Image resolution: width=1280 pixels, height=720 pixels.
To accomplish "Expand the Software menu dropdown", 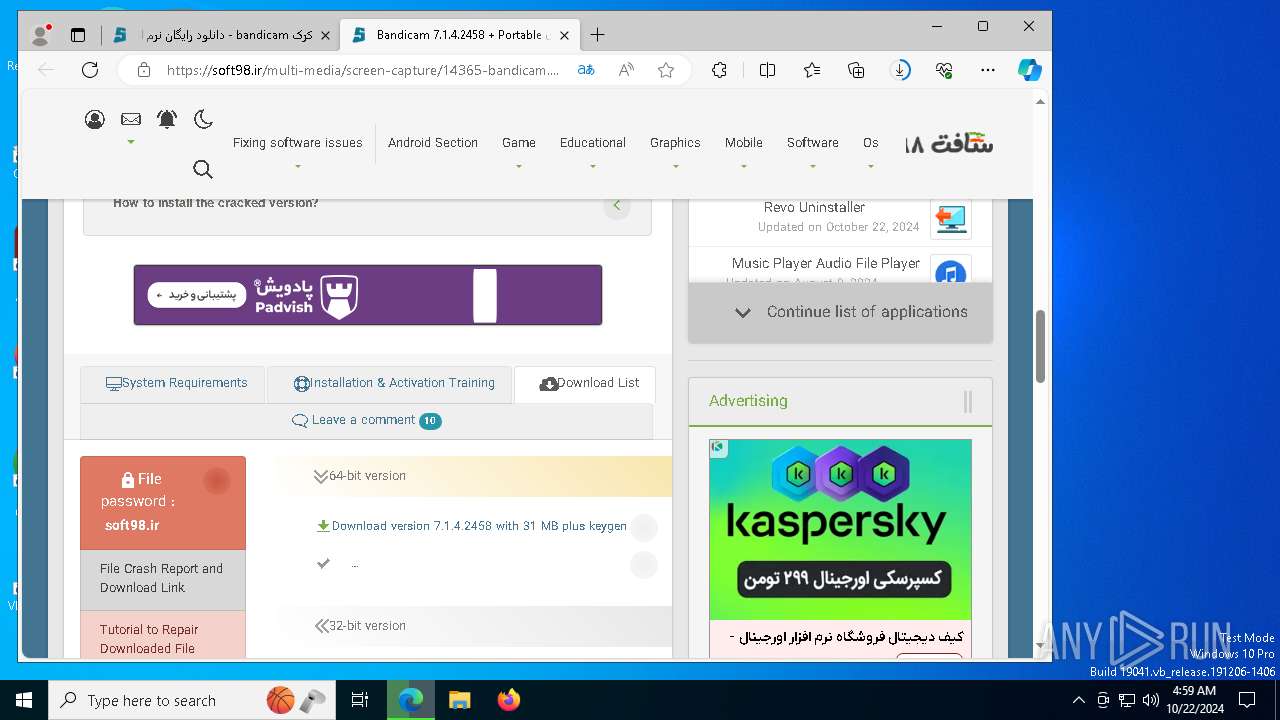I will (x=813, y=143).
